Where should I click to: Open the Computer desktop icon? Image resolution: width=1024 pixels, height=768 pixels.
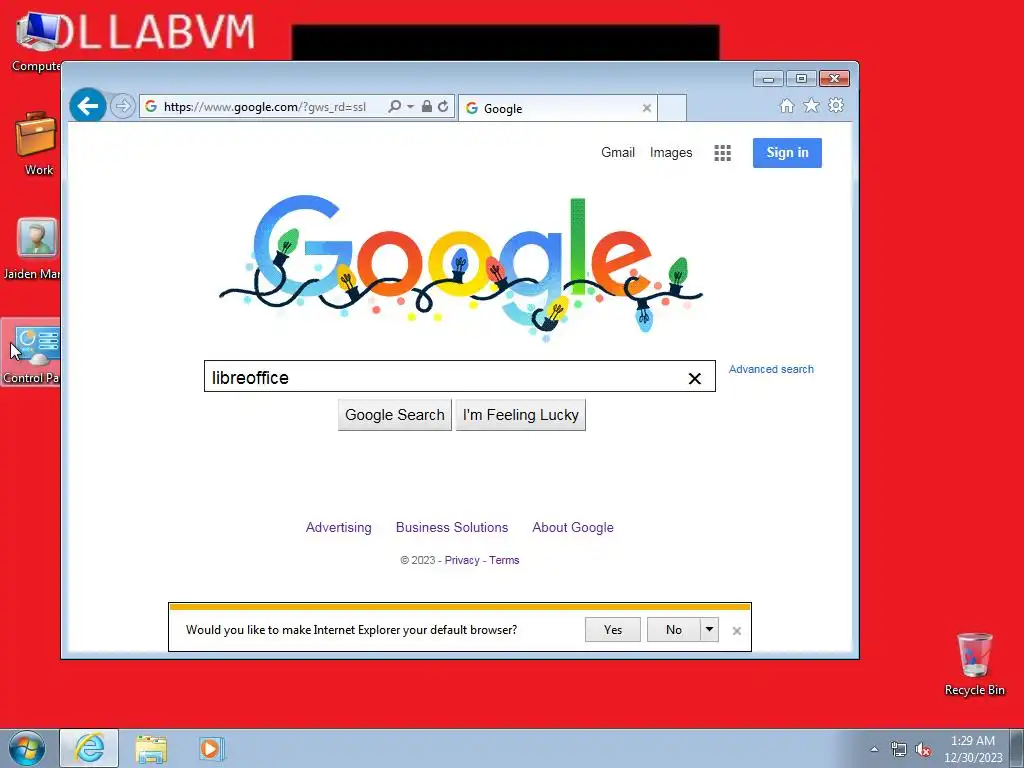[x=37, y=42]
